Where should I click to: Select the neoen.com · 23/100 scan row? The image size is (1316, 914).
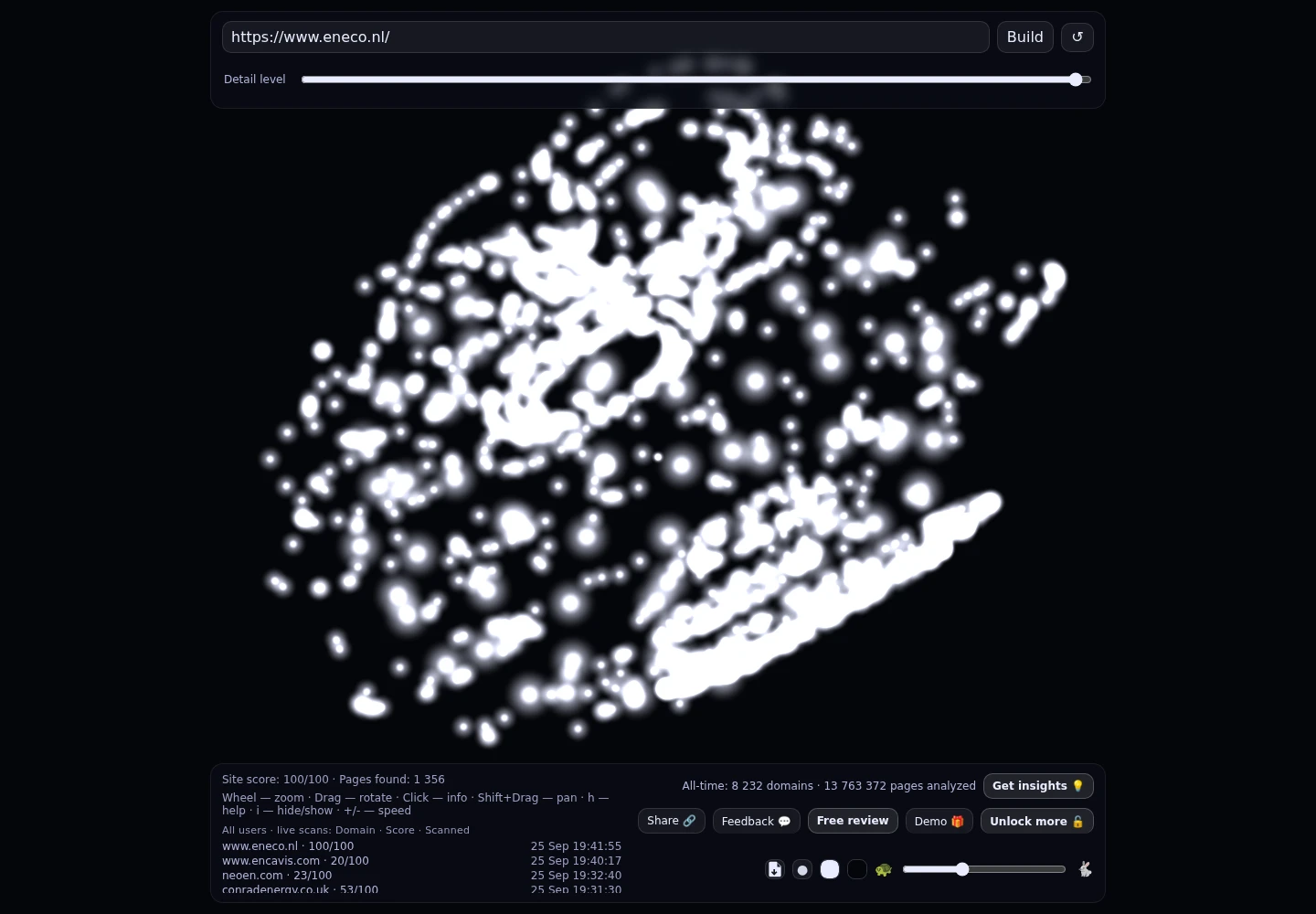[x=421, y=876]
